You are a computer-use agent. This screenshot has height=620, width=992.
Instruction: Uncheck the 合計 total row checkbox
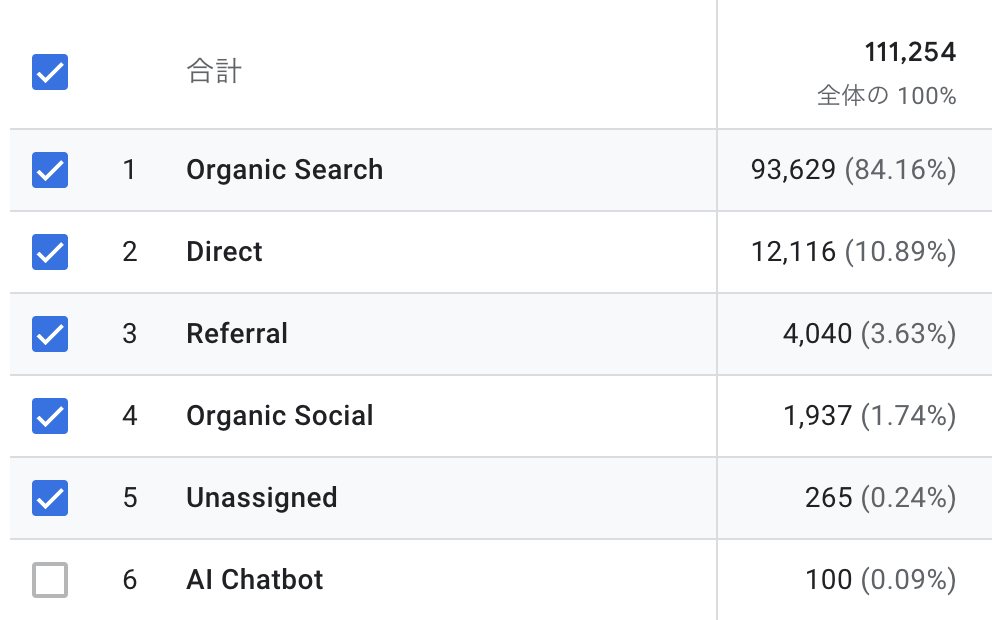click(x=50, y=73)
